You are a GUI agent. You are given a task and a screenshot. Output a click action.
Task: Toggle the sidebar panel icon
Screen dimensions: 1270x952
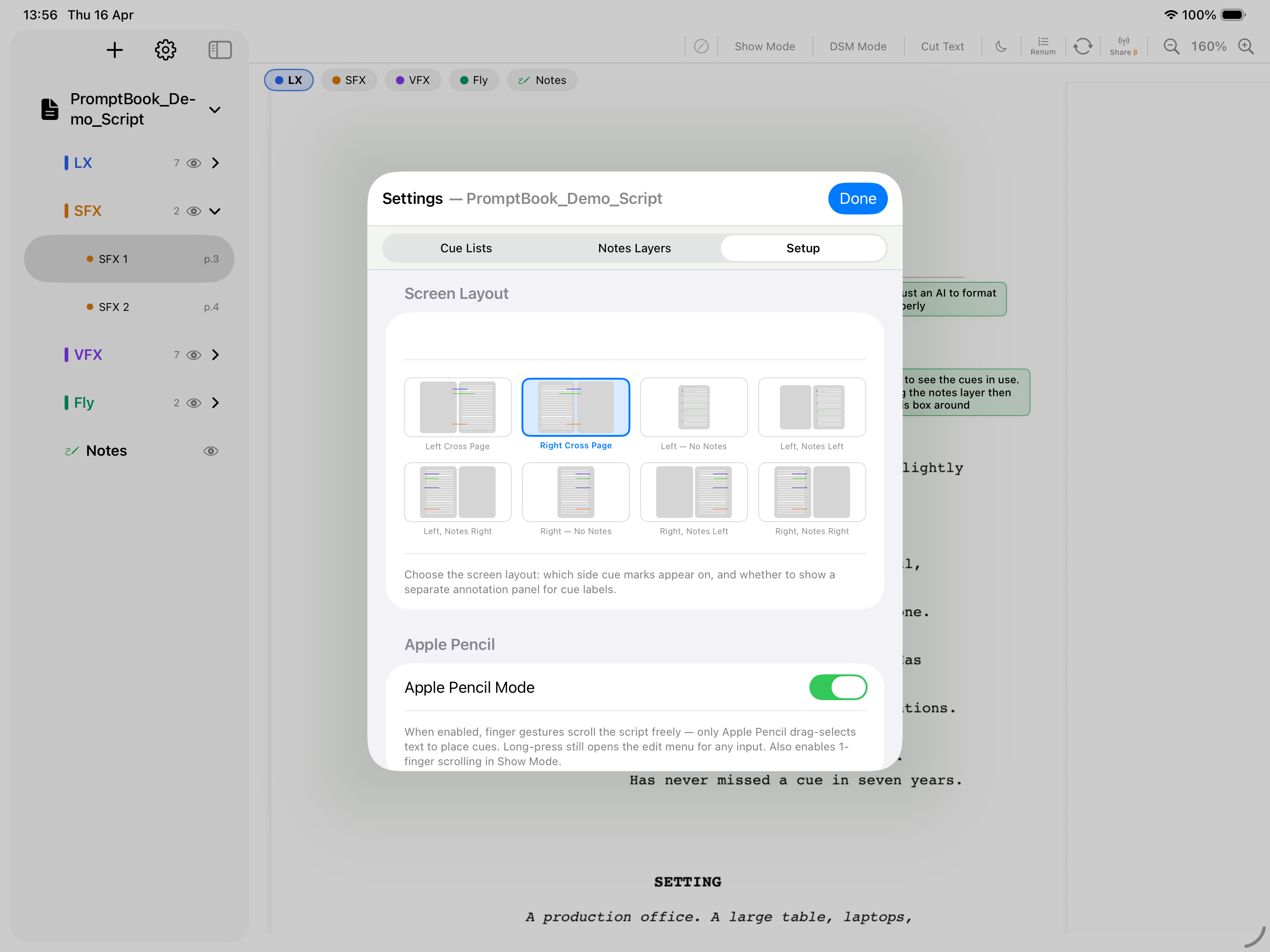pos(219,50)
